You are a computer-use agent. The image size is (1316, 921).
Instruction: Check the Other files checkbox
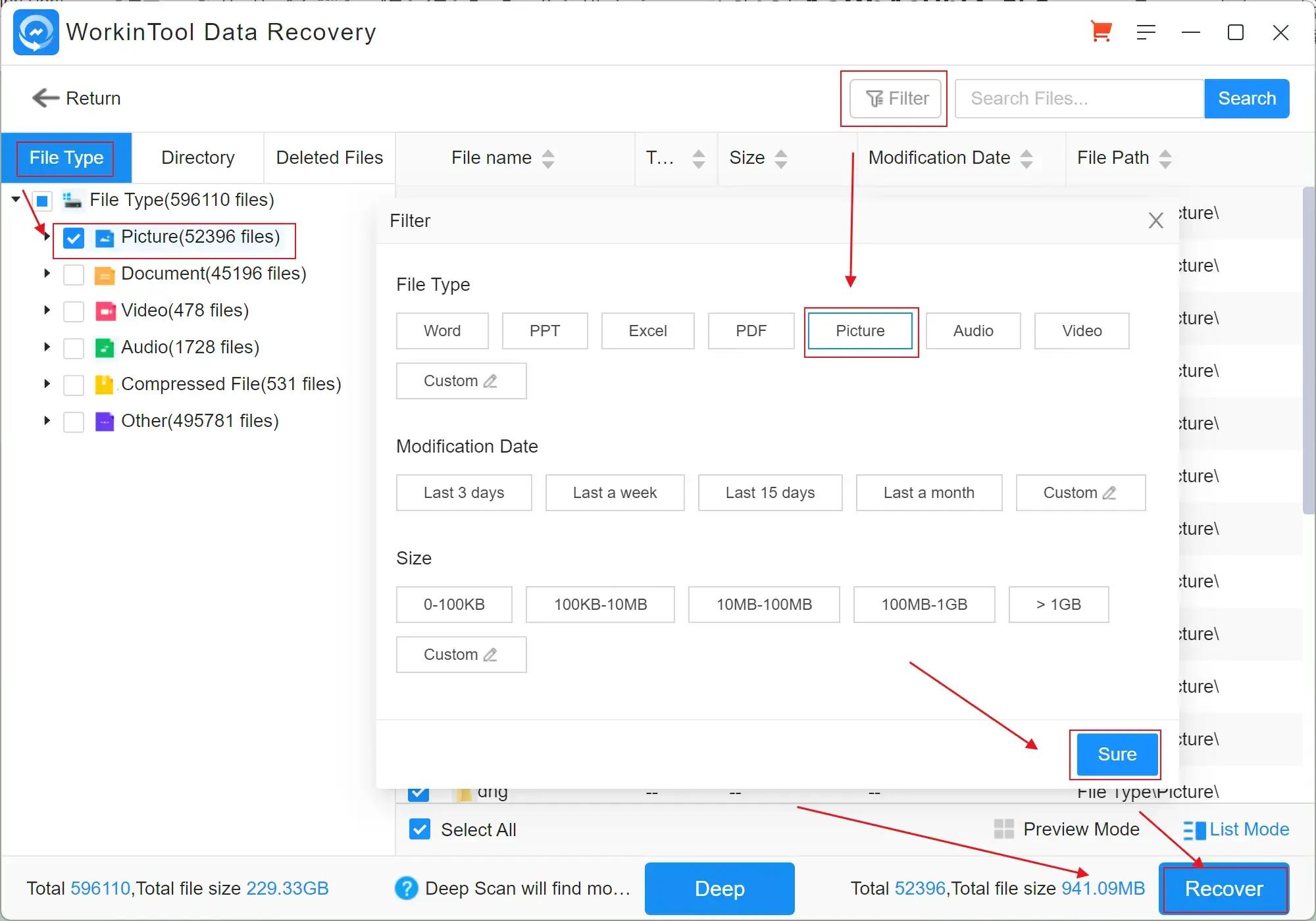click(74, 422)
